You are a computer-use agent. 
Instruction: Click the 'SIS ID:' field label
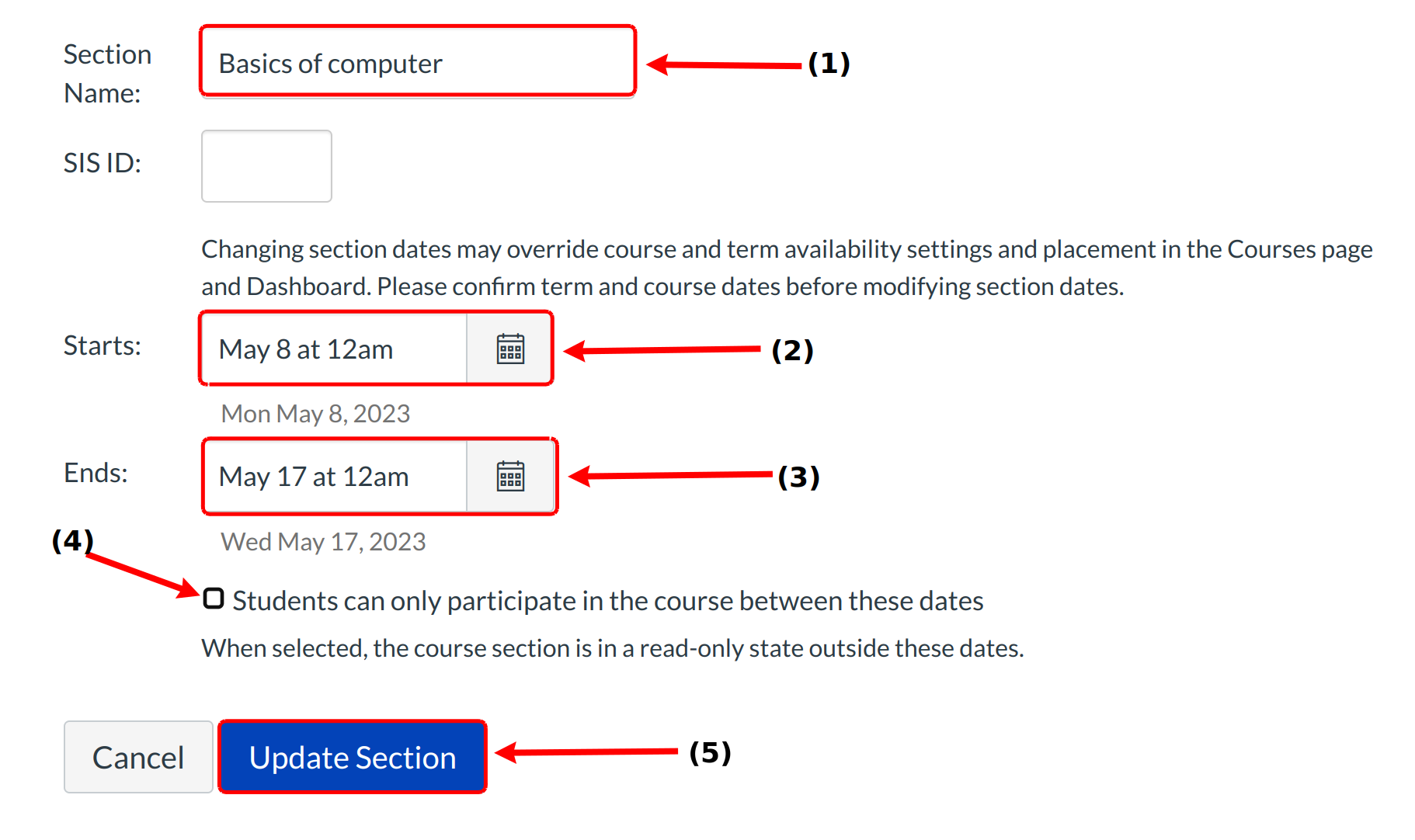pos(103,163)
